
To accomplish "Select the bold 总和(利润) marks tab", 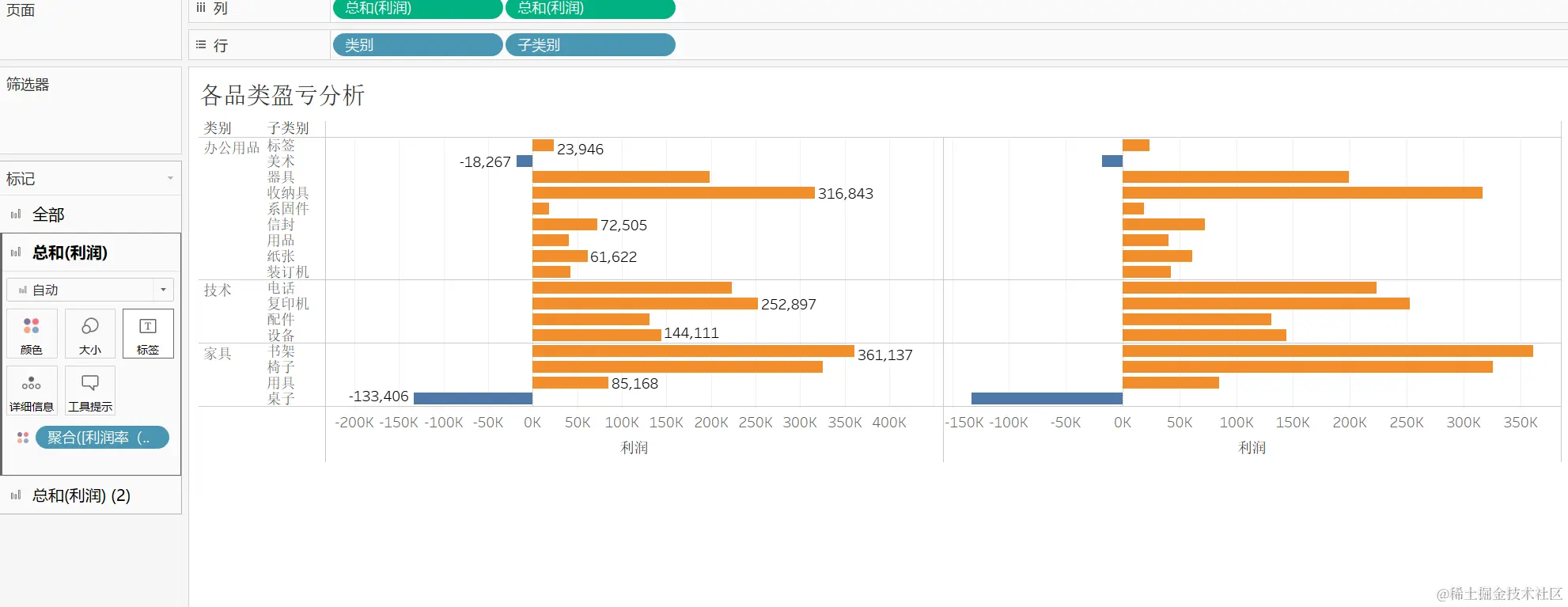I will [x=91, y=252].
